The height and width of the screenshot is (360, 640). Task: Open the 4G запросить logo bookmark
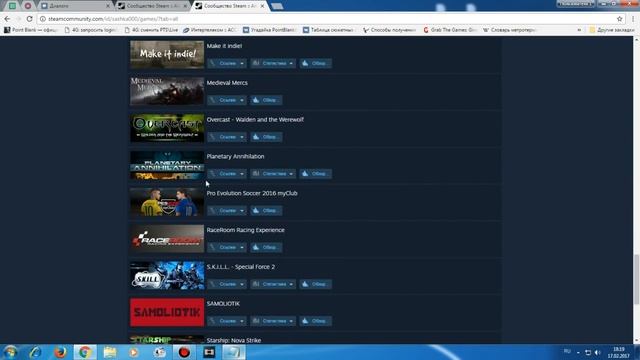(x=91, y=30)
